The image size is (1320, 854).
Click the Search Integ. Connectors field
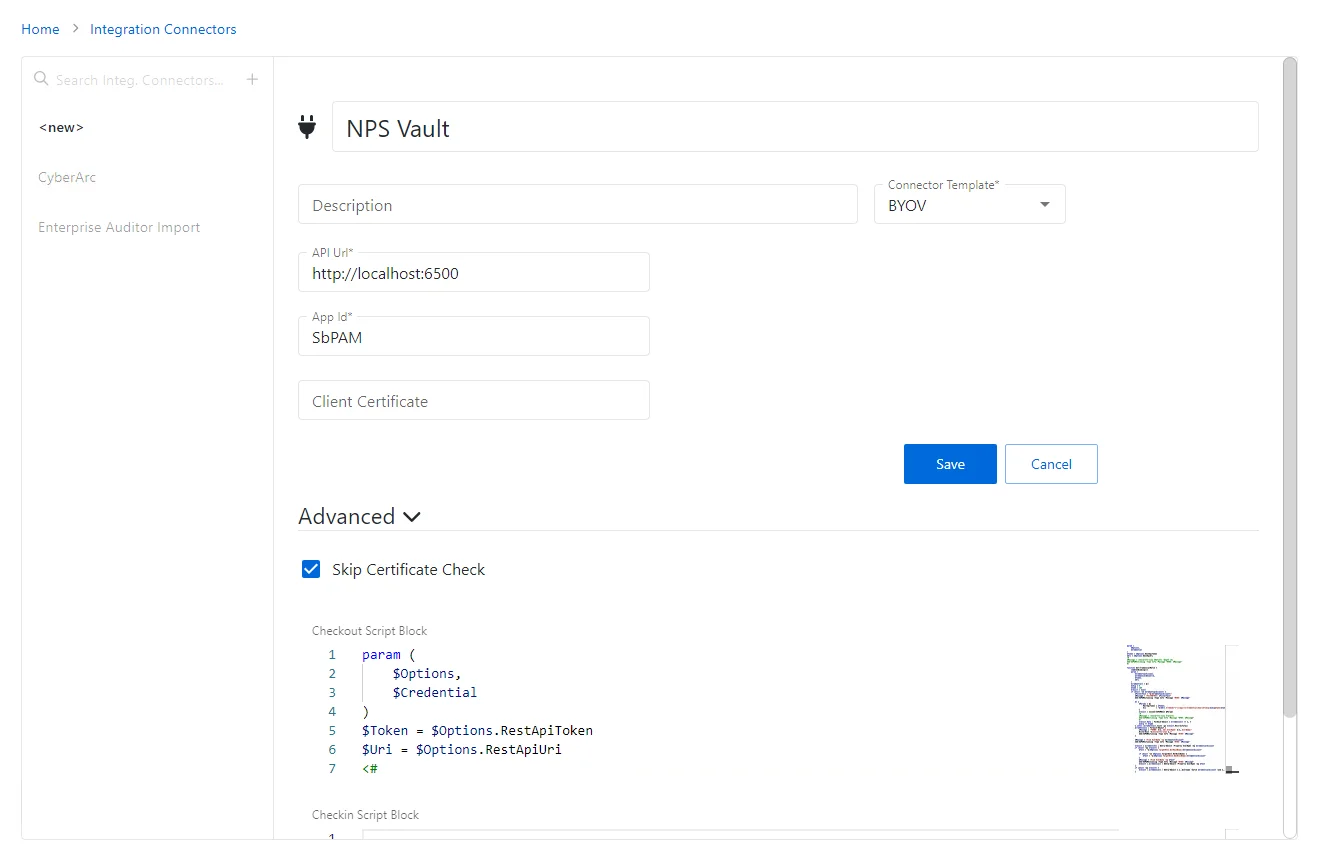(x=140, y=80)
